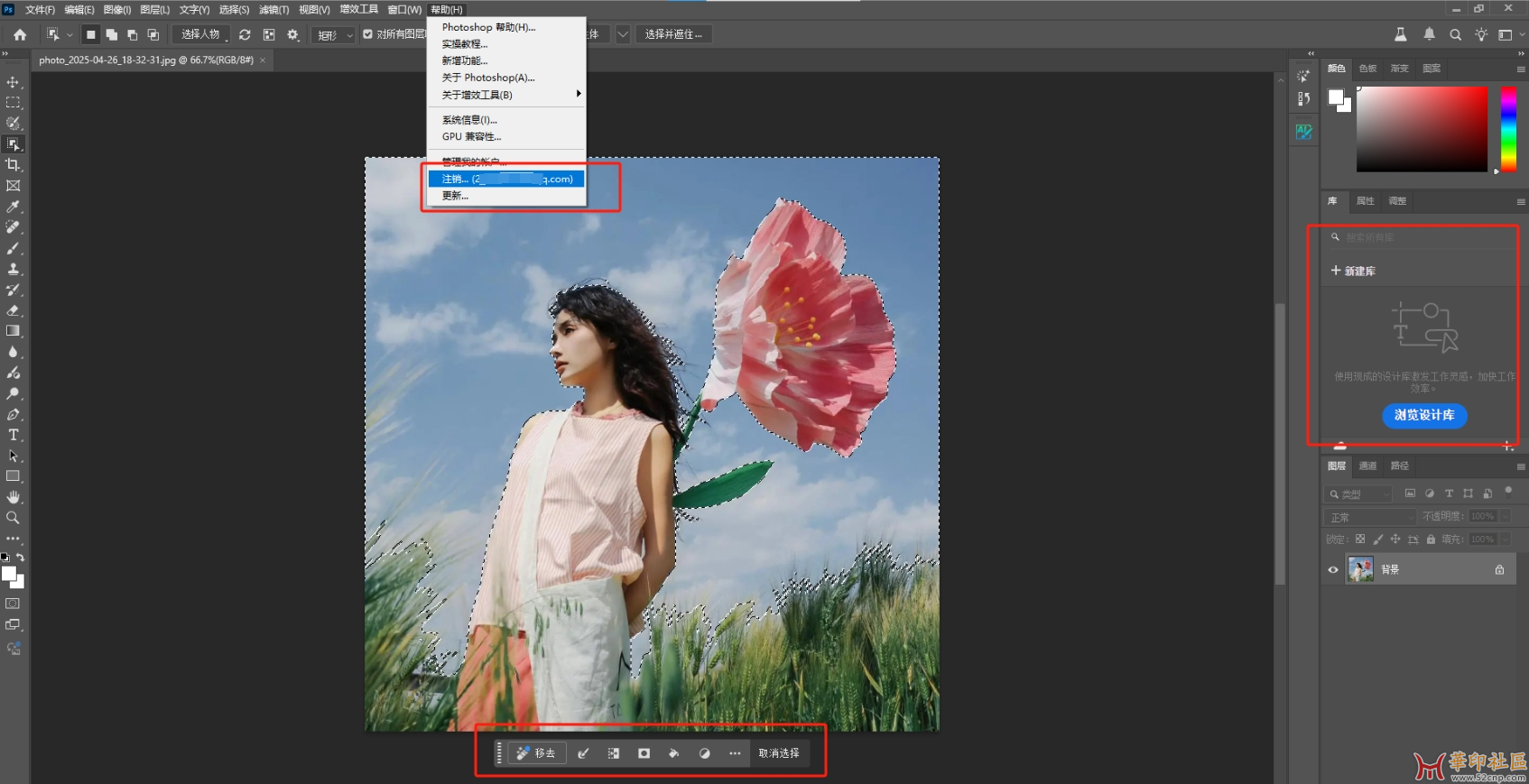This screenshot has height=784, width=1529.
Task: Open the gear settings in options bar
Action: 292,34
